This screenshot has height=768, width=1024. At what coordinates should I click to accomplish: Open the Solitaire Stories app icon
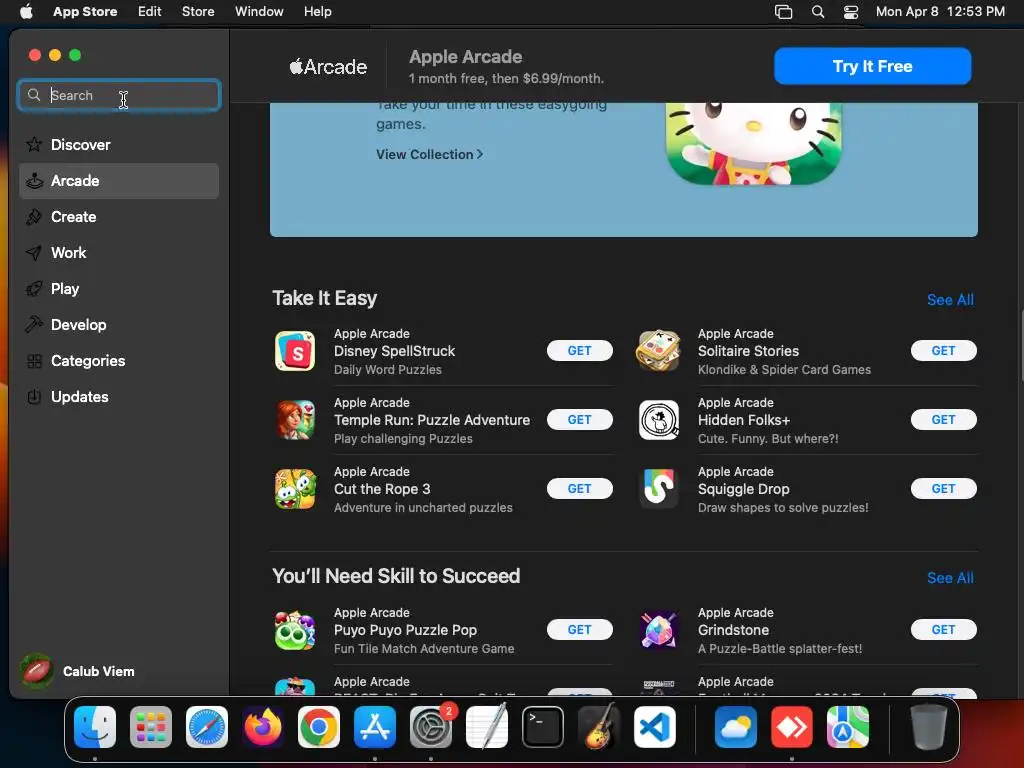coord(658,351)
